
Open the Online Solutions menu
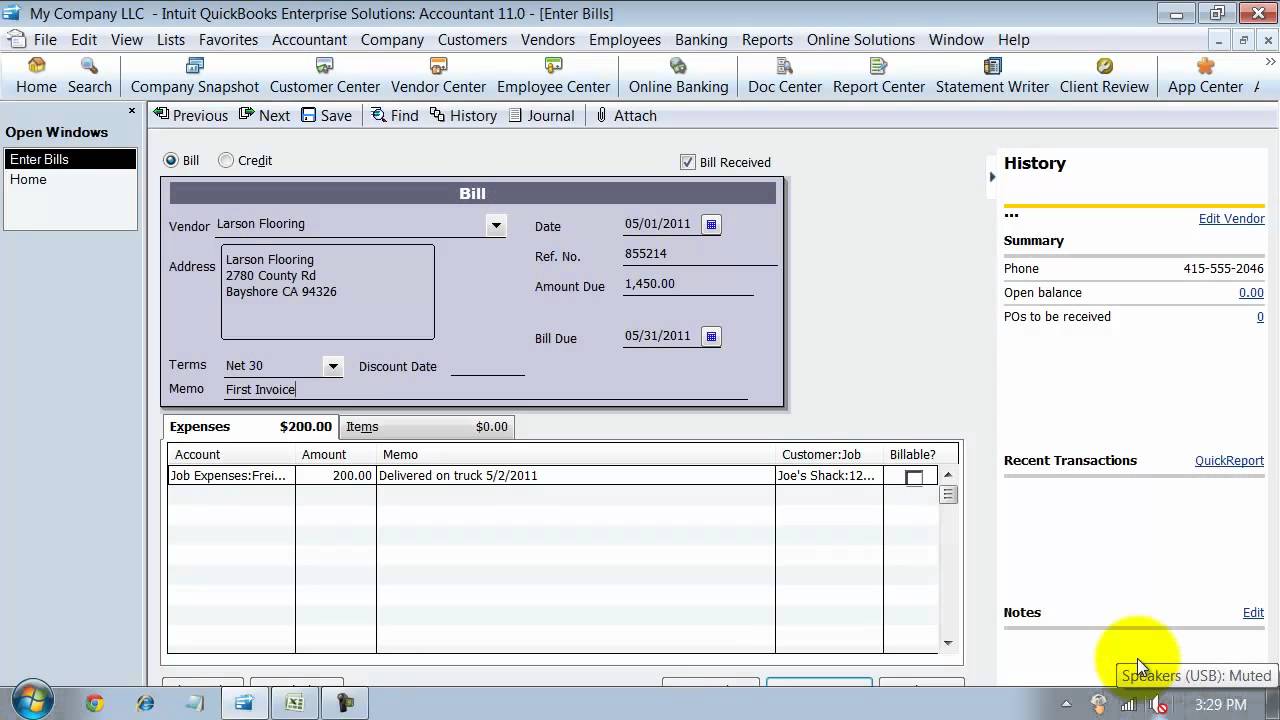(861, 40)
